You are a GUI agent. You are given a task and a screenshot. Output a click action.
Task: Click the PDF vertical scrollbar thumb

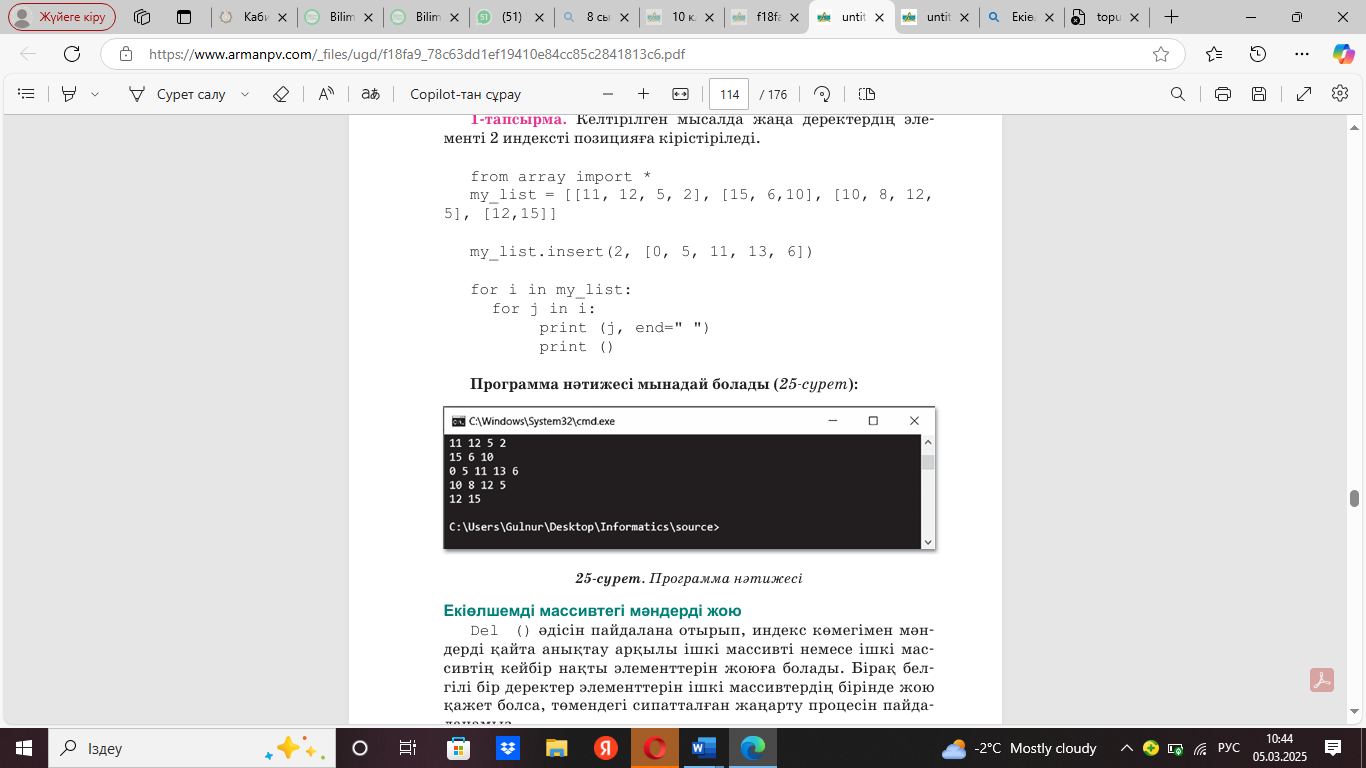pos(1354,498)
